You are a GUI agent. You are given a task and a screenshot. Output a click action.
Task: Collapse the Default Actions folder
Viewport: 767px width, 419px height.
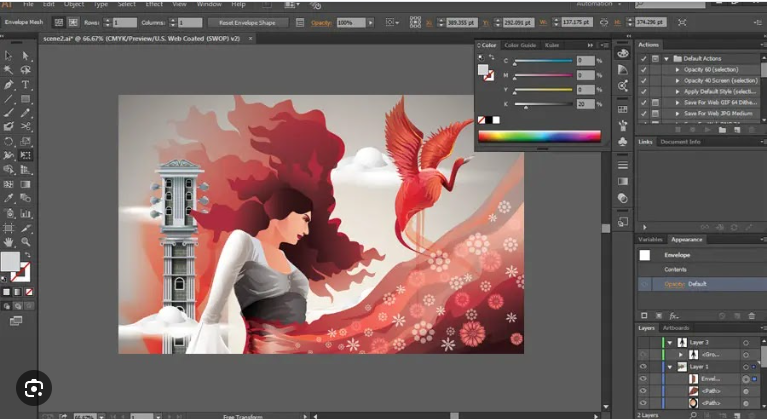[666, 58]
